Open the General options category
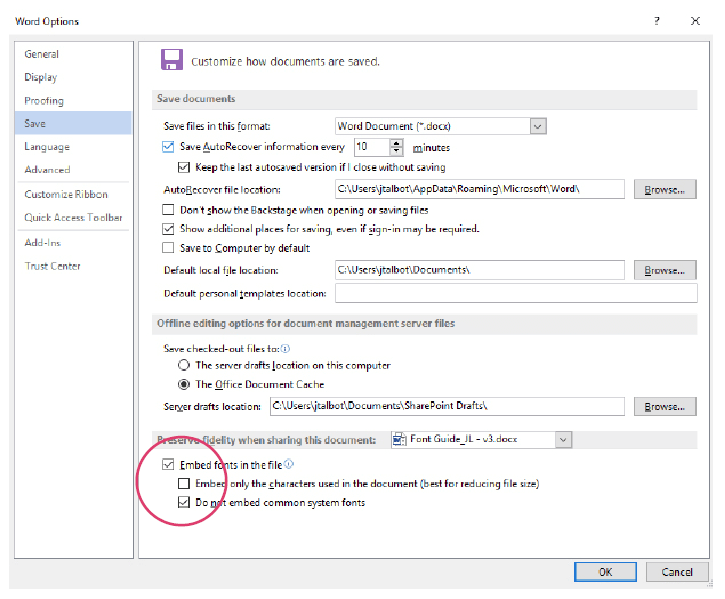The height and width of the screenshot is (599, 725). tap(73, 54)
